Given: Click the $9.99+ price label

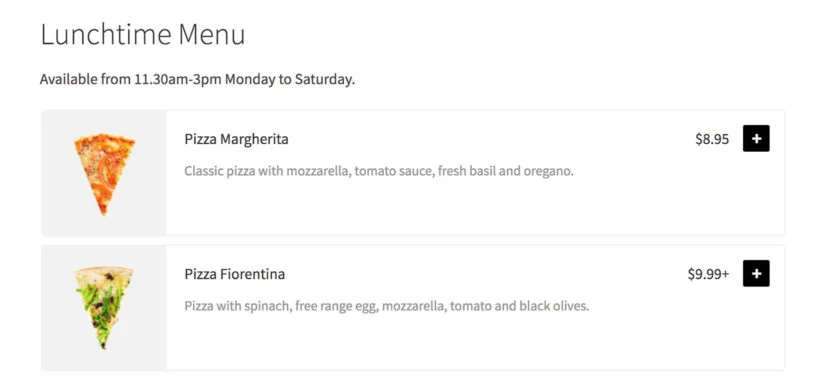Looking at the screenshot, I should tap(708, 274).
